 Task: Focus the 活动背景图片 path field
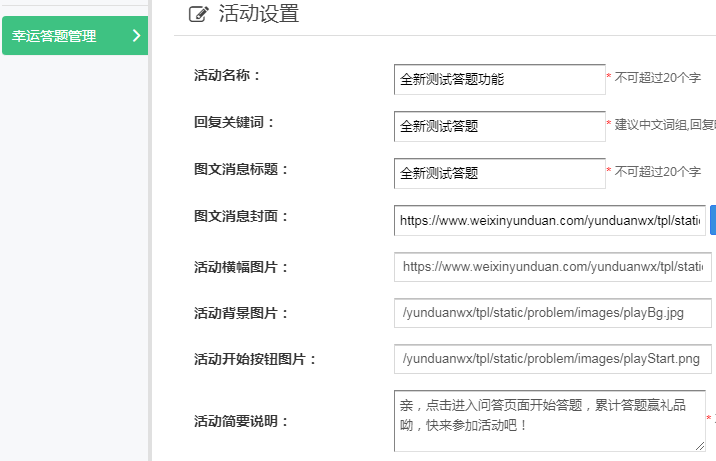click(x=552, y=313)
